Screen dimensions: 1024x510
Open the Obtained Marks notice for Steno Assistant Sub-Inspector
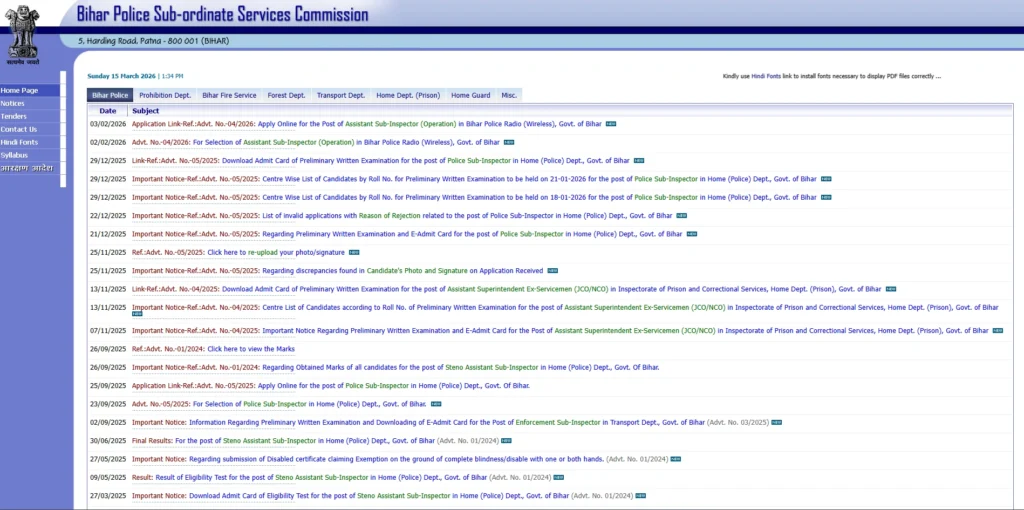pos(396,368)
